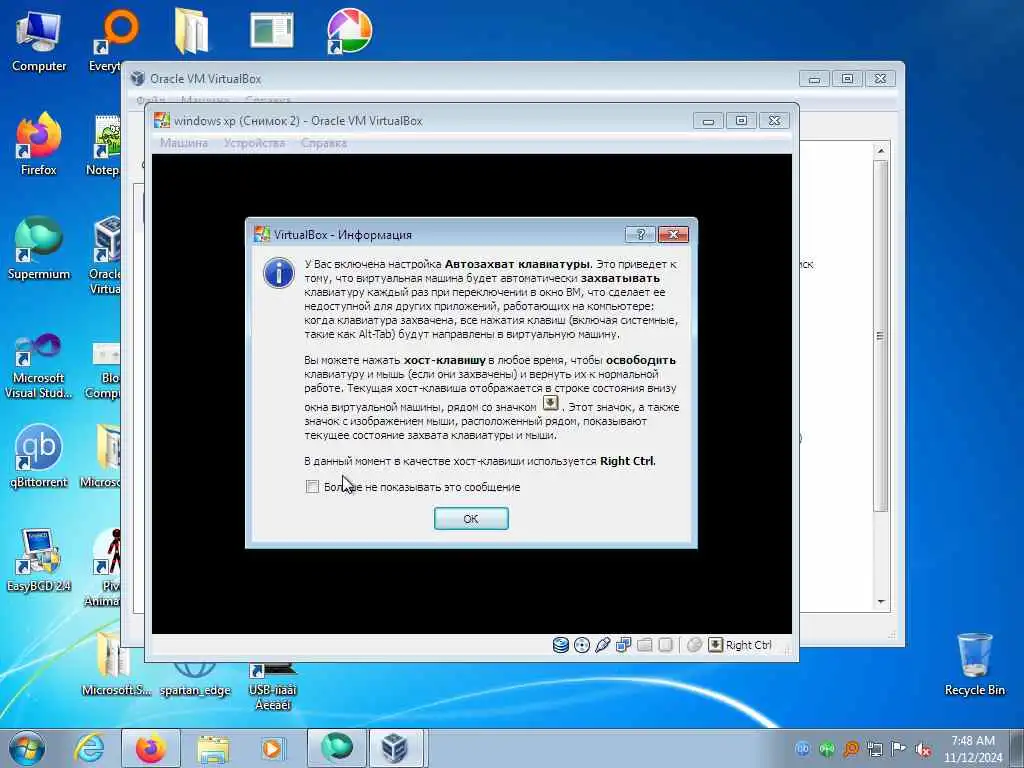Image resolution: width=1024 pixels, height=768 pixels.
Task: Select the colorful Picasa-style desktop shortcut
Action: coord(349,31)
